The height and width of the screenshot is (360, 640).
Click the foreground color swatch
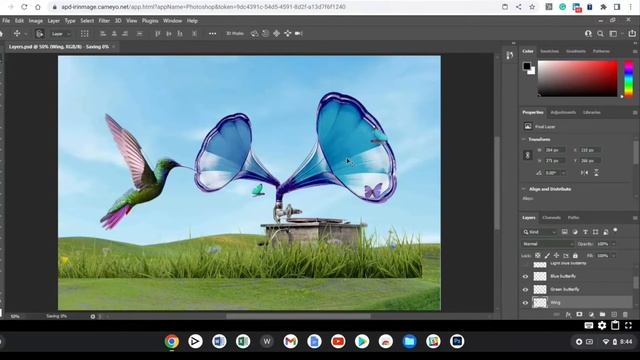tap(527, 66)
